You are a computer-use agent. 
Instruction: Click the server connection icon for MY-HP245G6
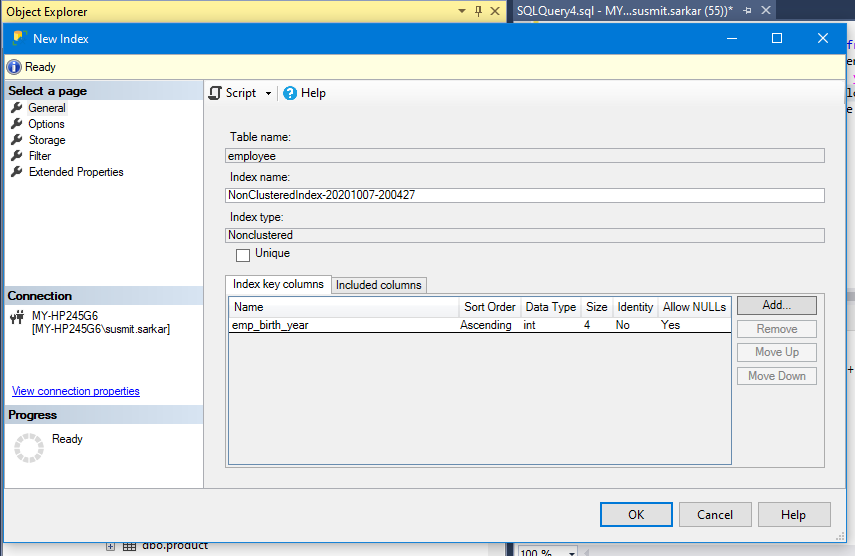click(17, 317)
